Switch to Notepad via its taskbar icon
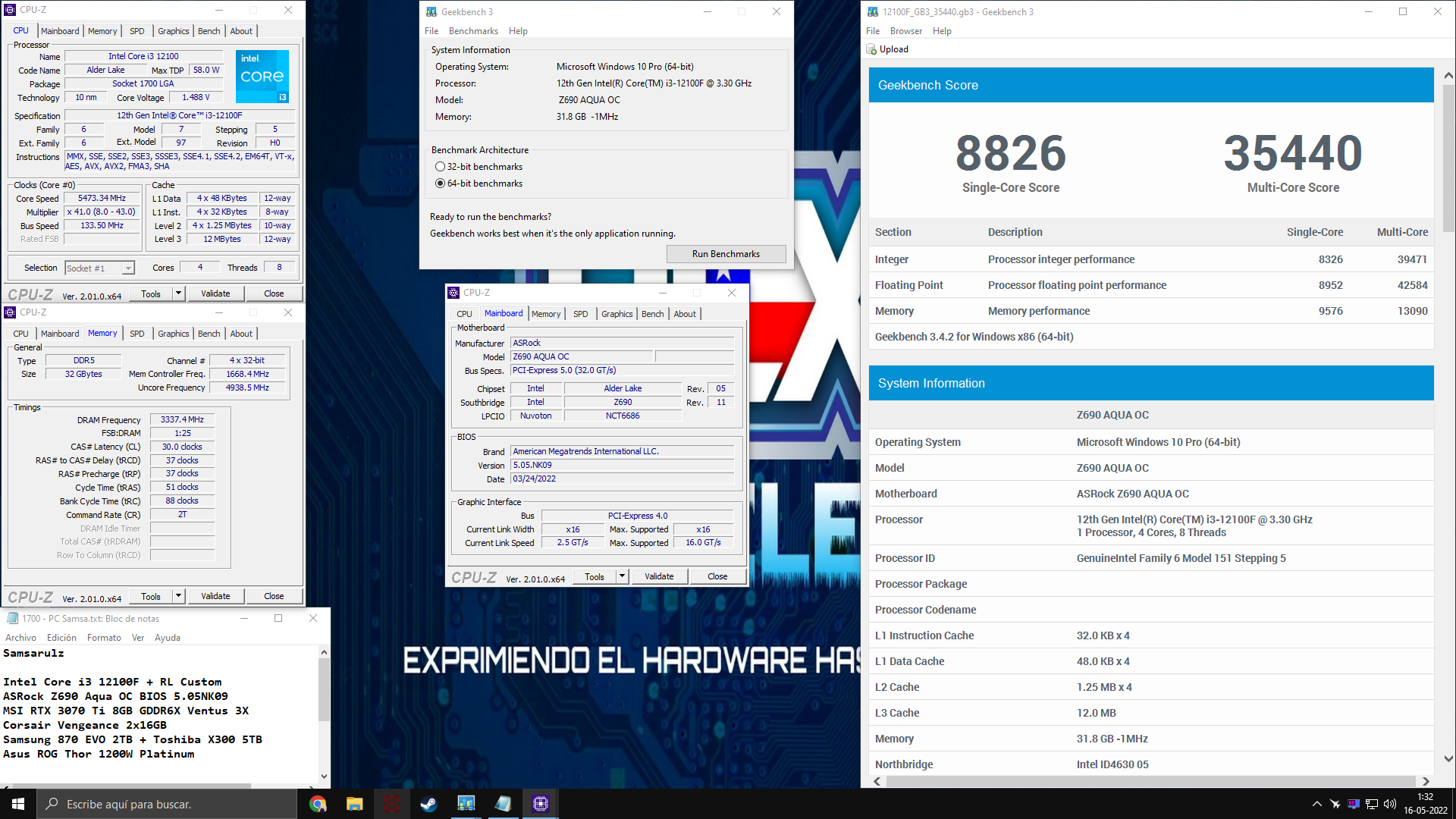 point(504,804)
